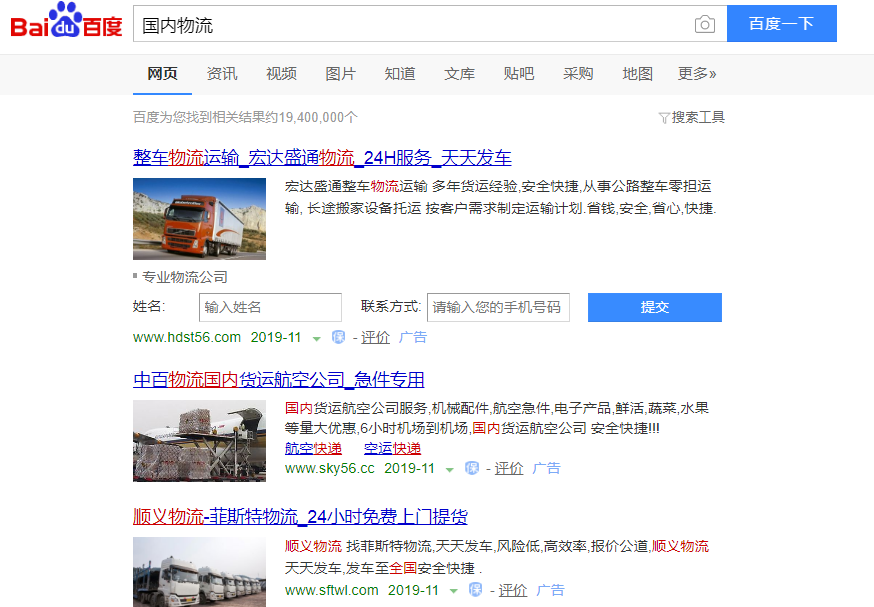874x607 pixels.
Task: Click the orange truck thumbnail
Action: (x=199, y=218)
